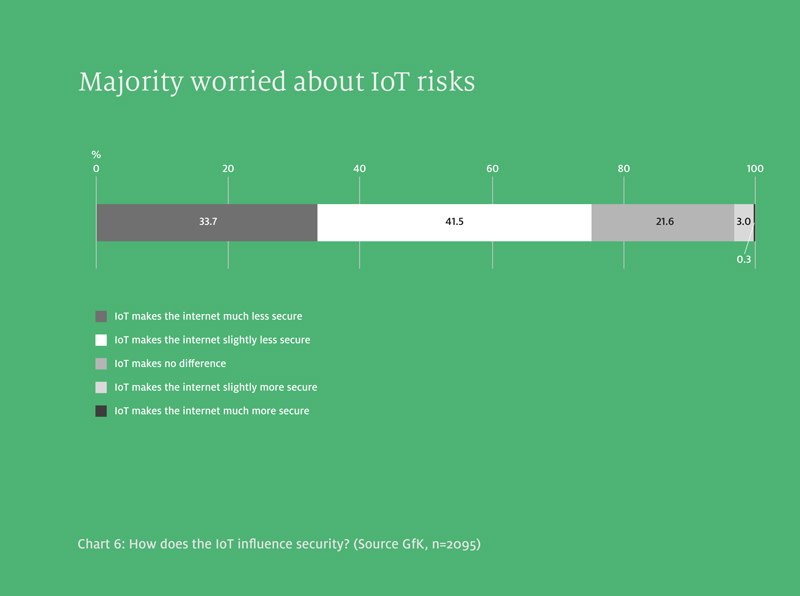Click the 100 axis tick label
Image resolution: width=800 pixels, height=596 pixels.
[755, 168]
